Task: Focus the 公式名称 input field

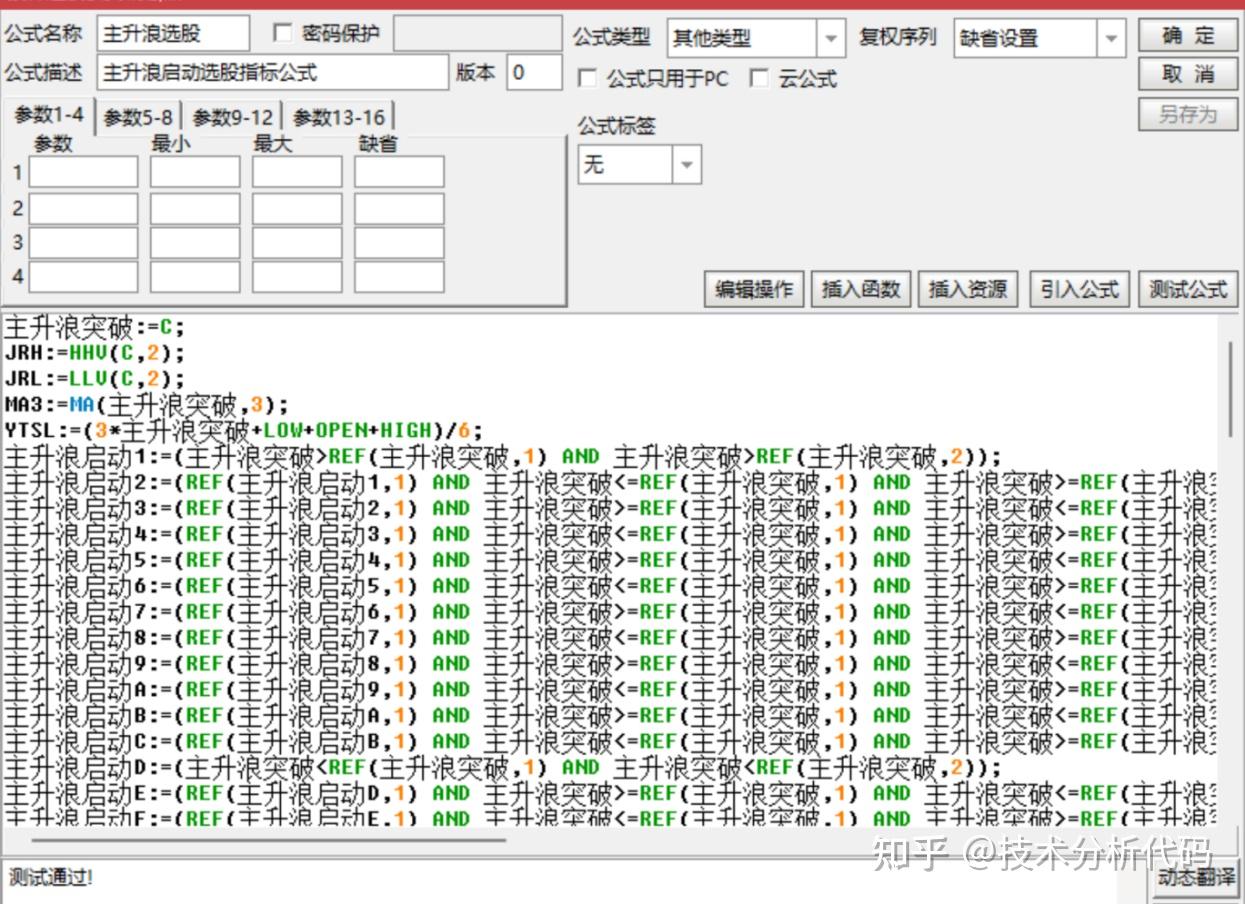Action: (x=174, y=34)
